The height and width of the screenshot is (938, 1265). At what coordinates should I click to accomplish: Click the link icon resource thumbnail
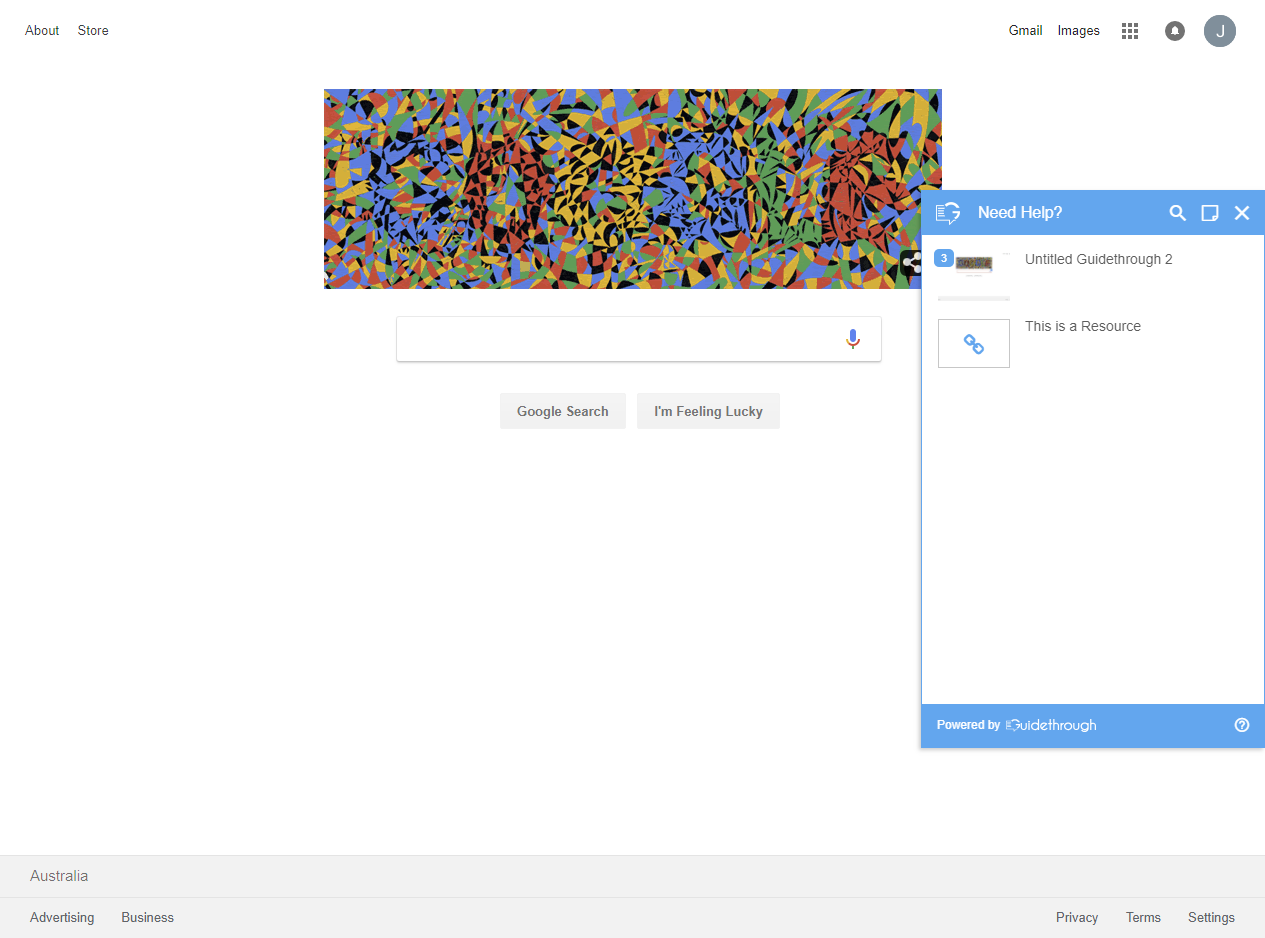click(x=974, y=343)
